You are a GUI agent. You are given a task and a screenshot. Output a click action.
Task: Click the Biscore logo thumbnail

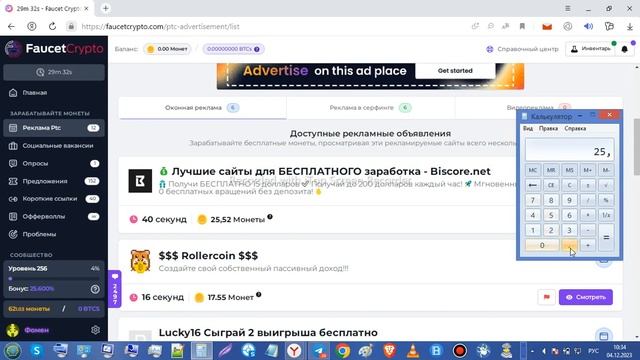pos(140,181)
